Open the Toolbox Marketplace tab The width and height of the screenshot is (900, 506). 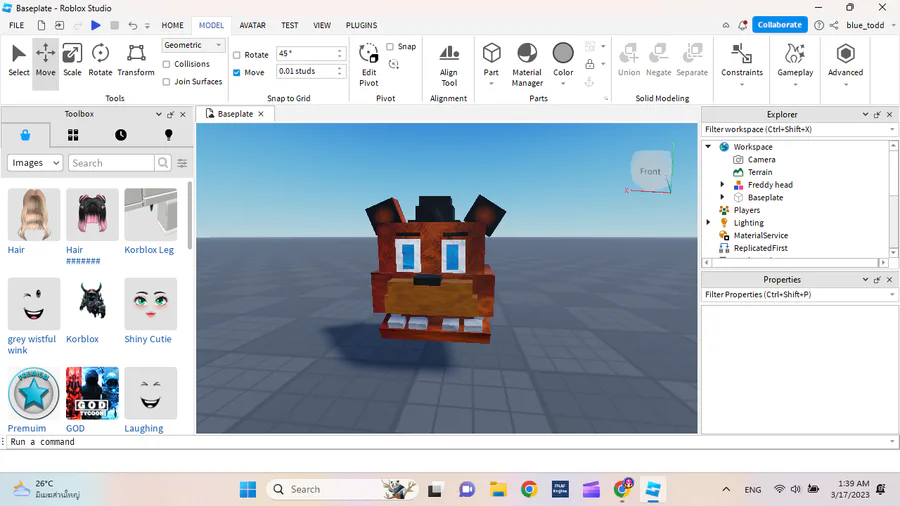[x=25, y=135]
